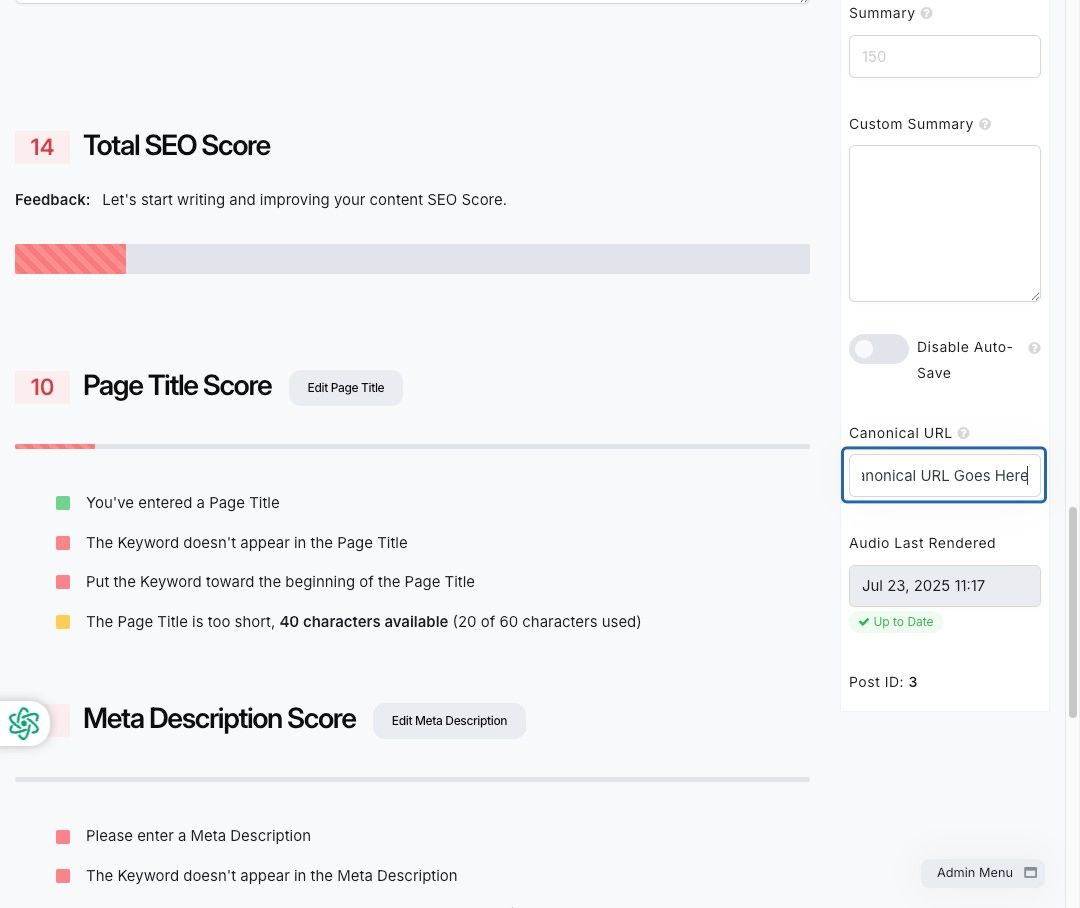Click the Feedback message text

click(304, 200)
